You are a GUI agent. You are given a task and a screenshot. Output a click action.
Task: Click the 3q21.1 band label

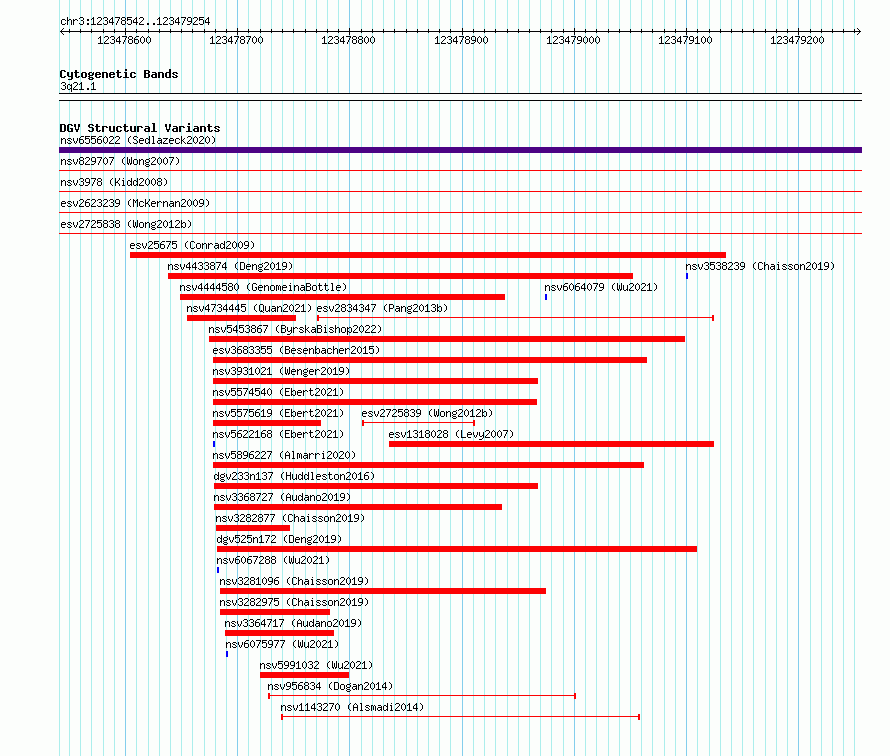(78, 86)
